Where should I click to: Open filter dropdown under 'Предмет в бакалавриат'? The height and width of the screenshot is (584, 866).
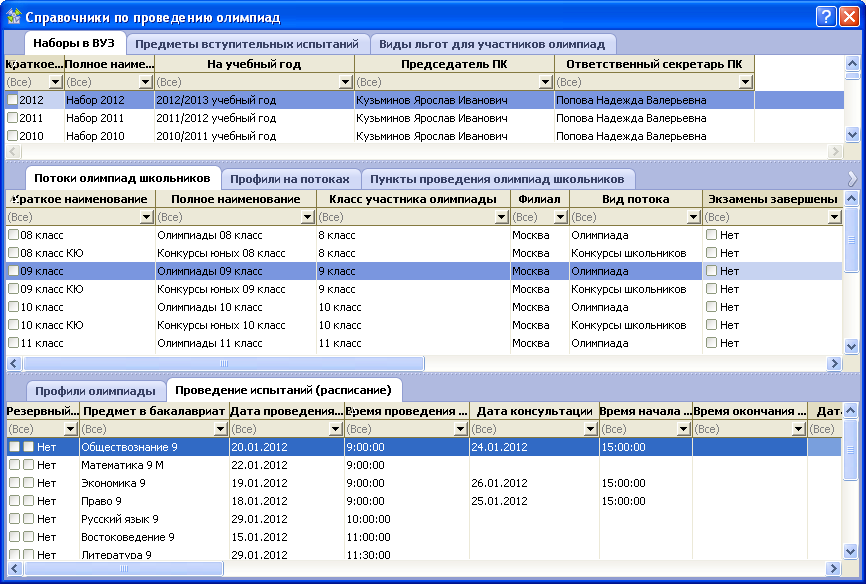pyautogui.click(x=220, y=429)
